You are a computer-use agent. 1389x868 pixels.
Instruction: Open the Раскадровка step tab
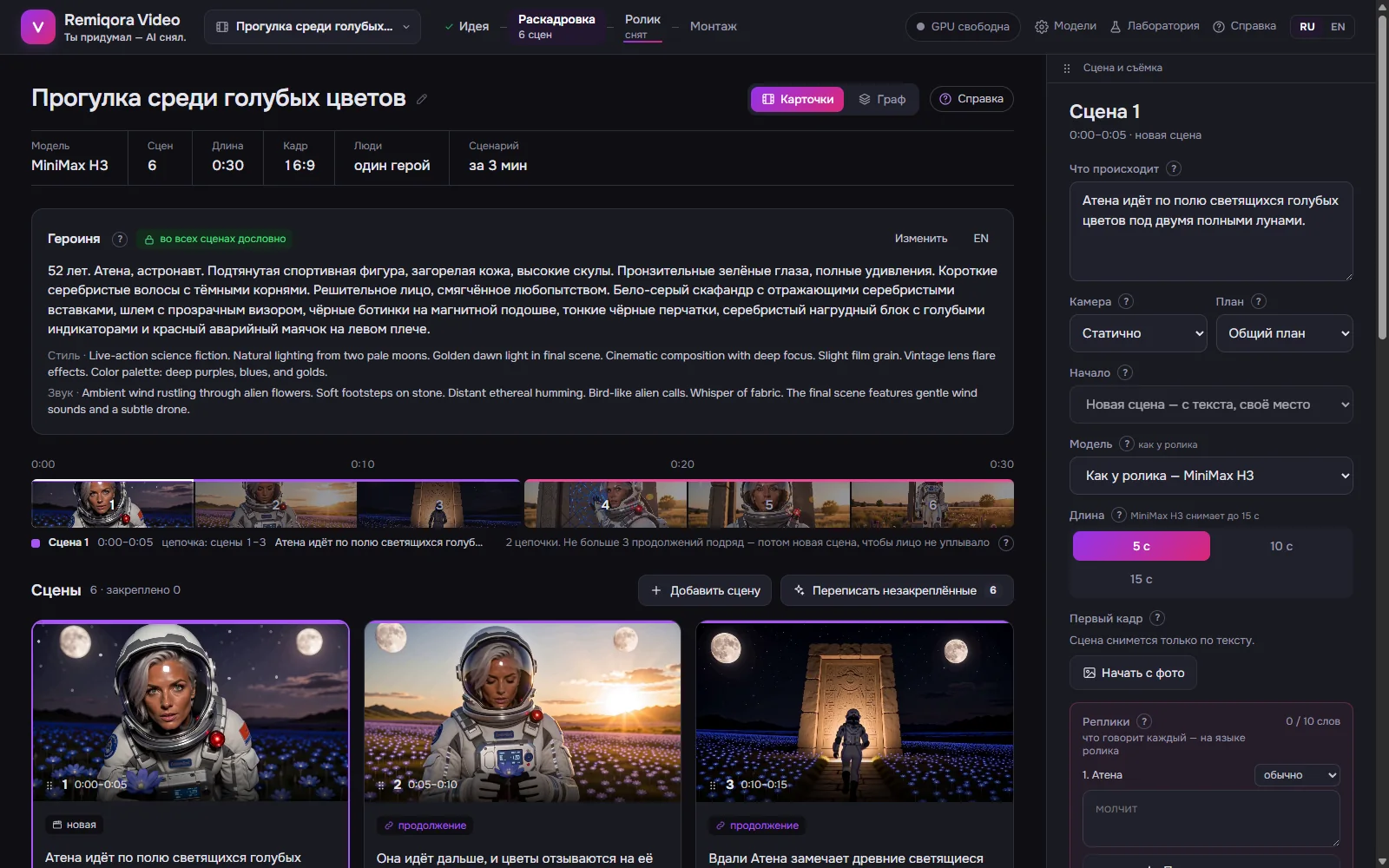(556, 27)
